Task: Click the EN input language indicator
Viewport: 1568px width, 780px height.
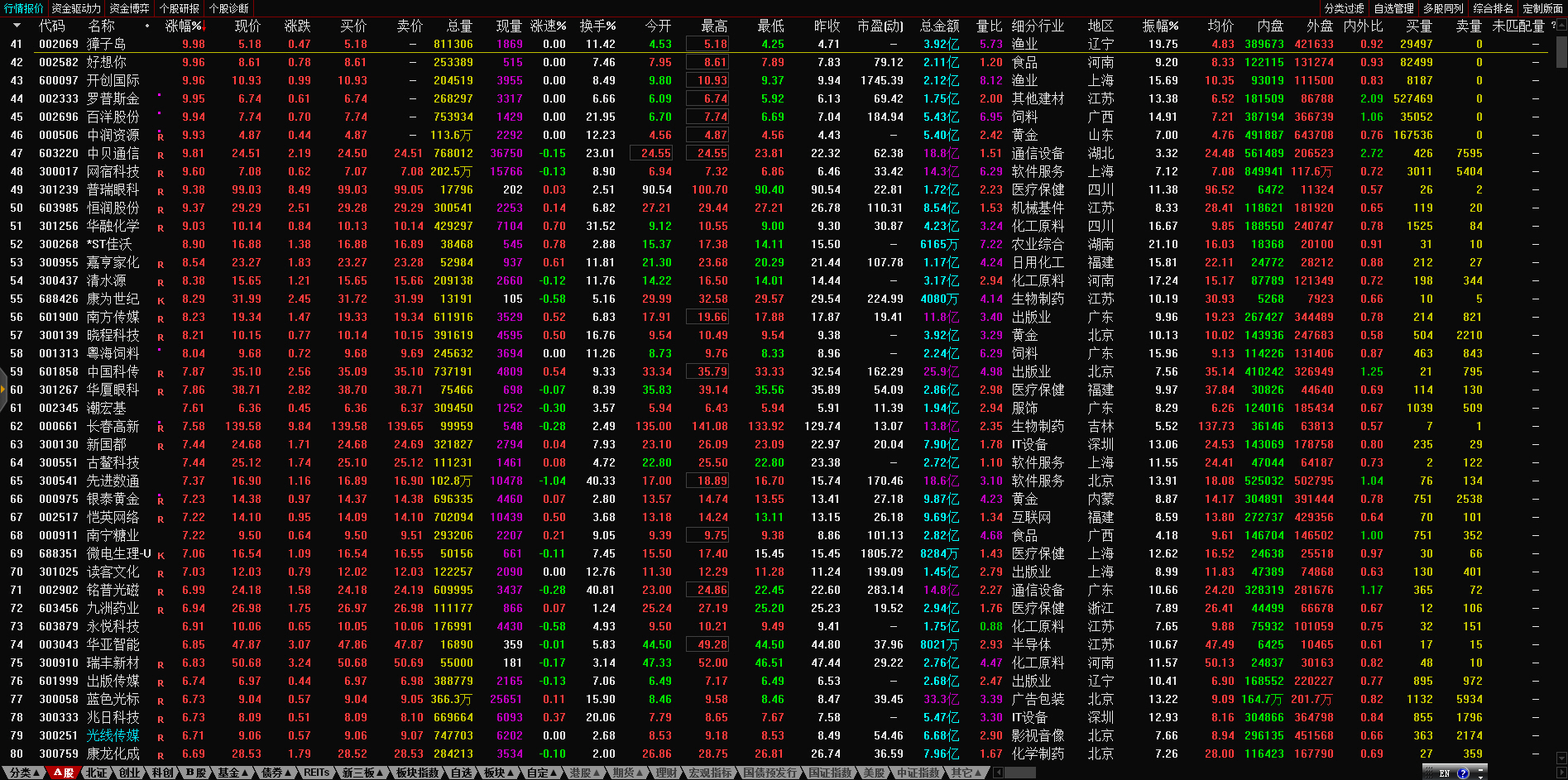Action: [1445, 773]
